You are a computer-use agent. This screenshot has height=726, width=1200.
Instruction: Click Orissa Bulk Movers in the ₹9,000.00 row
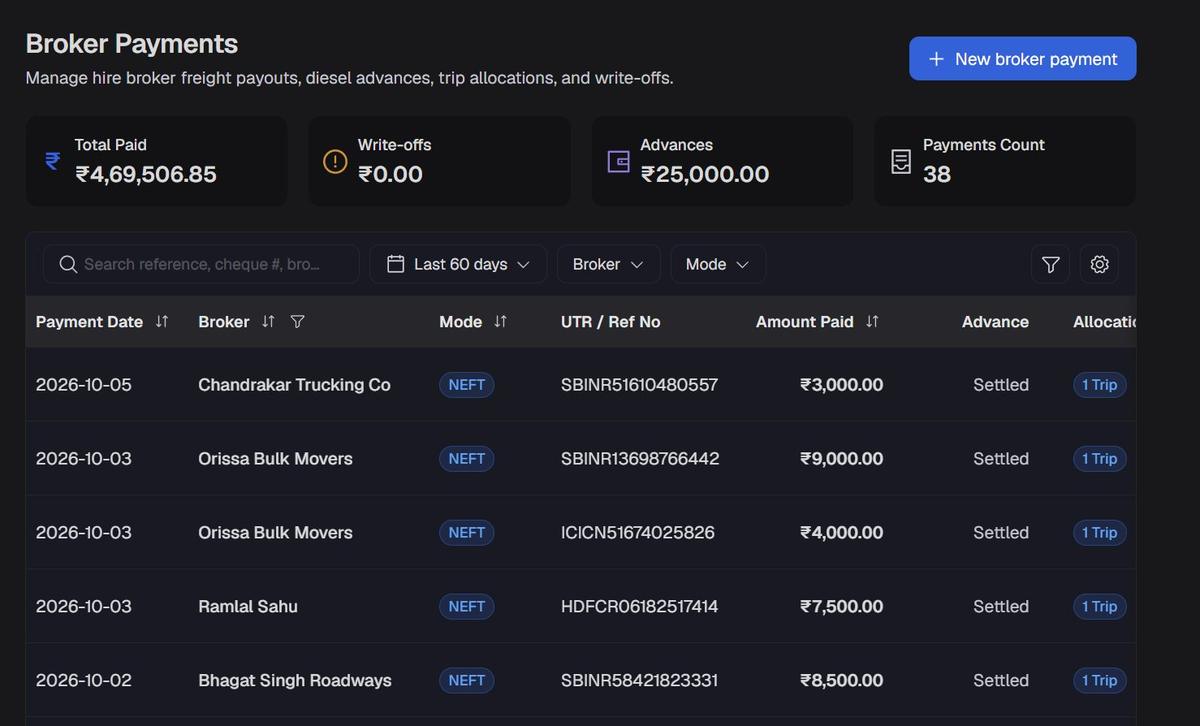point(275,459)
